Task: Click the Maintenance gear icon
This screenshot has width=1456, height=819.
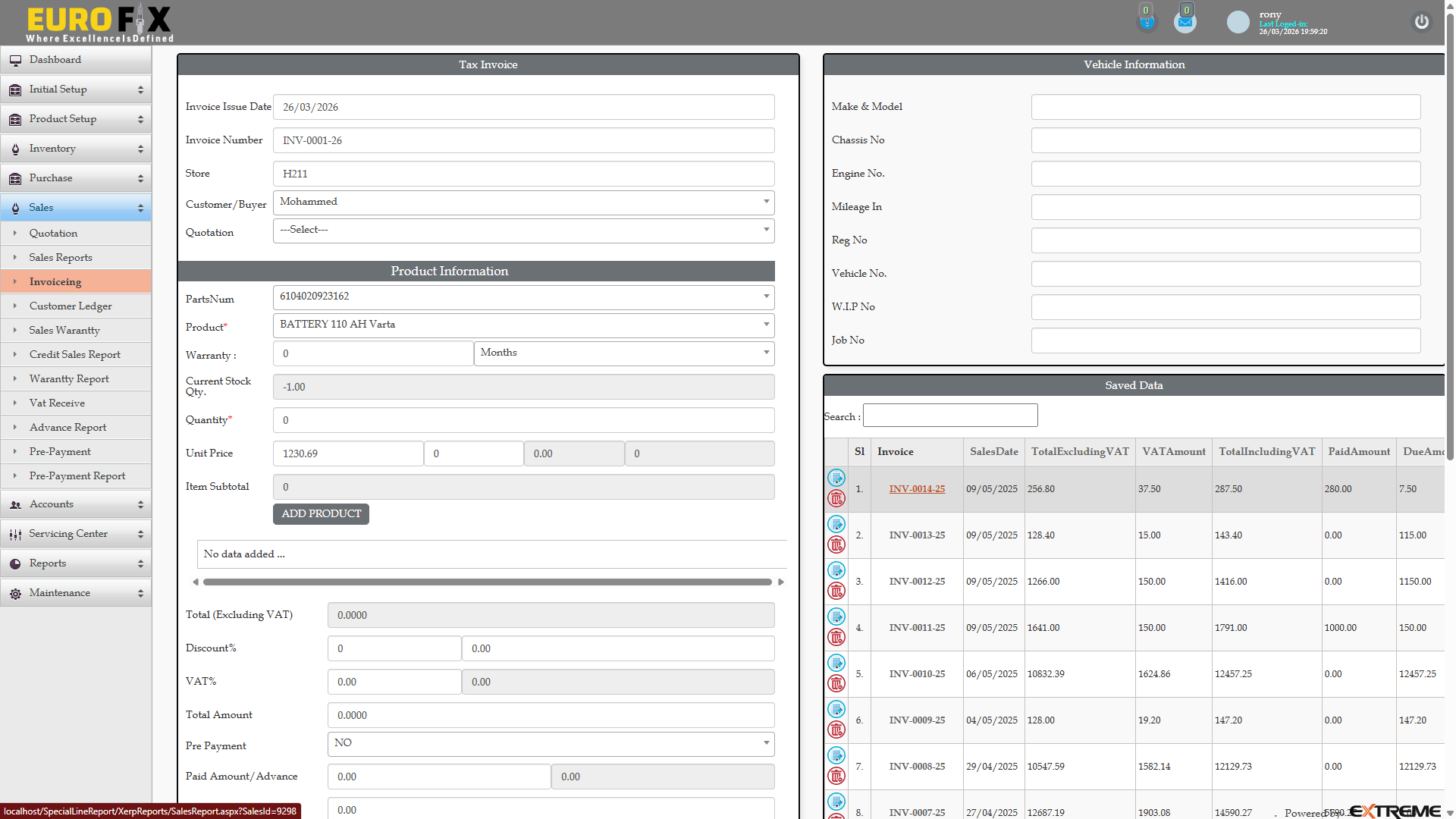Action: 15,593
